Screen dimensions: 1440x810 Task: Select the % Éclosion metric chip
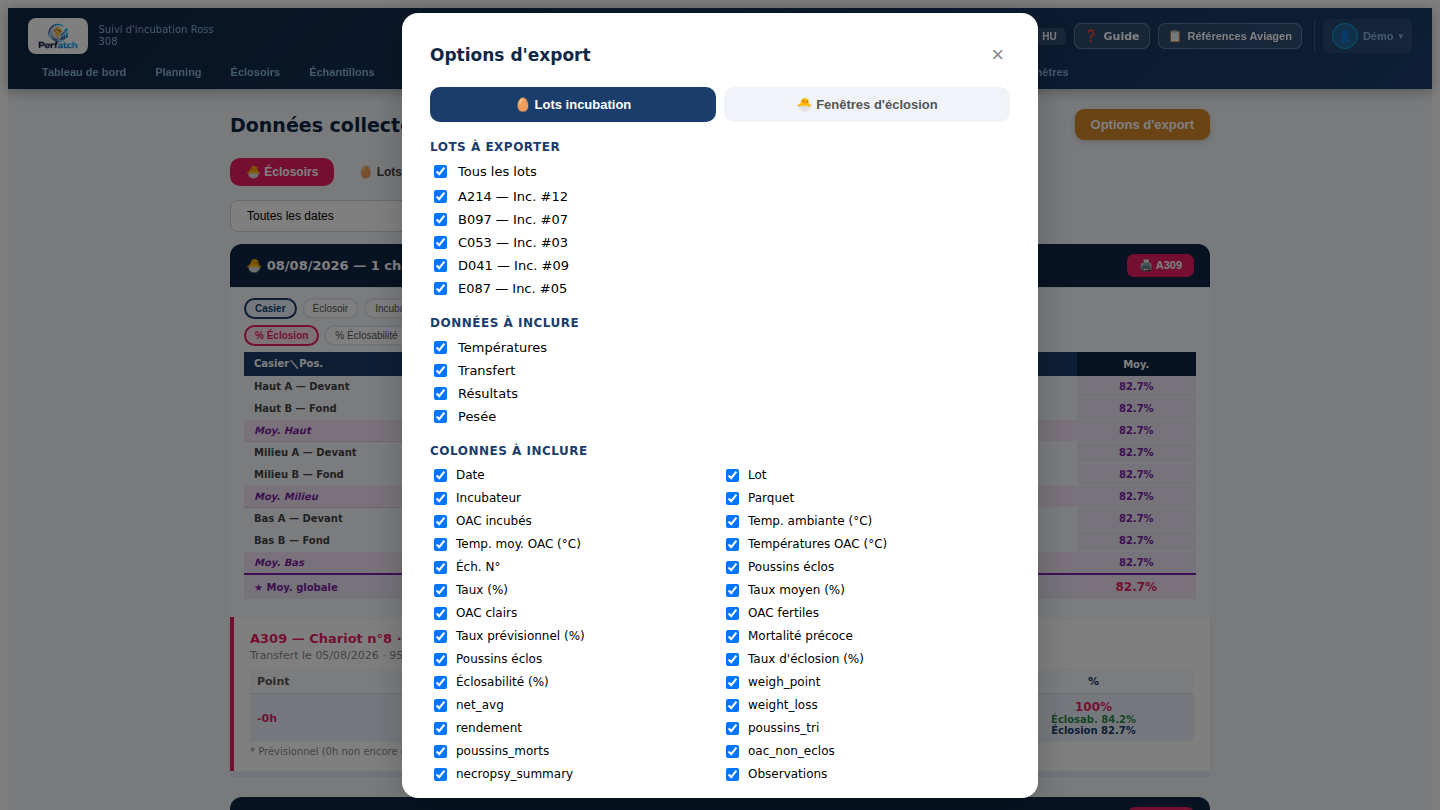pyautogui.click(x=281, y=336)
